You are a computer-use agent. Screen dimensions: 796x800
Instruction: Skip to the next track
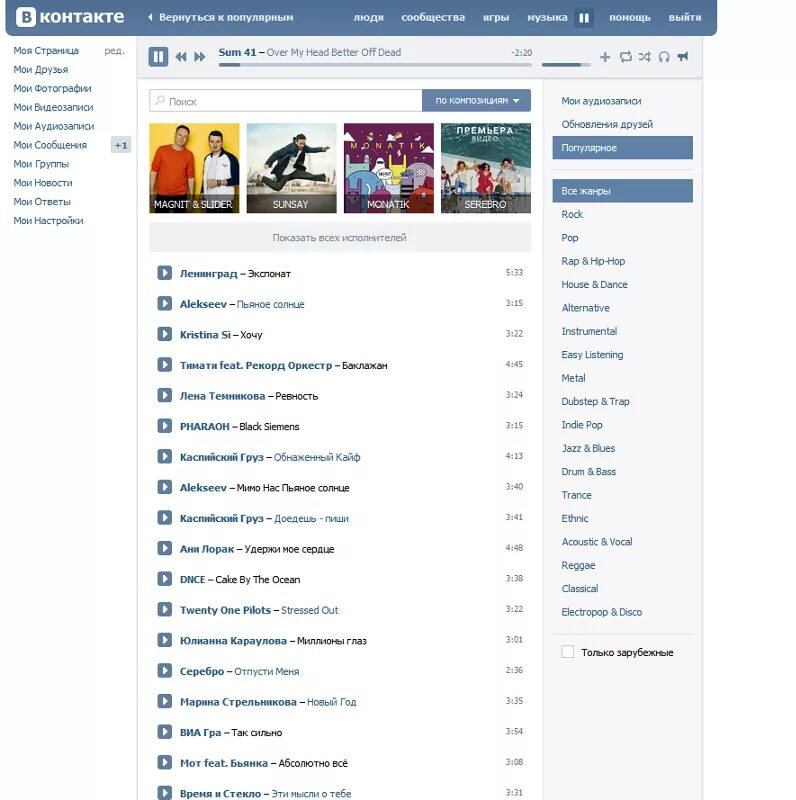click(200, 57)
